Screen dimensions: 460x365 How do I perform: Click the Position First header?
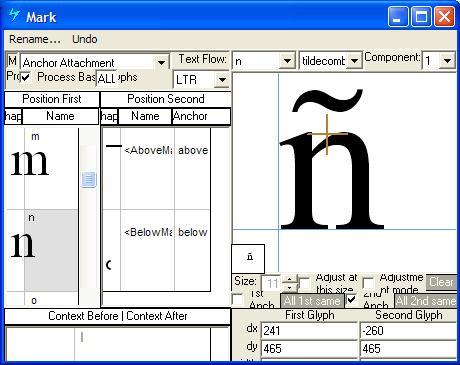[52, 99]
